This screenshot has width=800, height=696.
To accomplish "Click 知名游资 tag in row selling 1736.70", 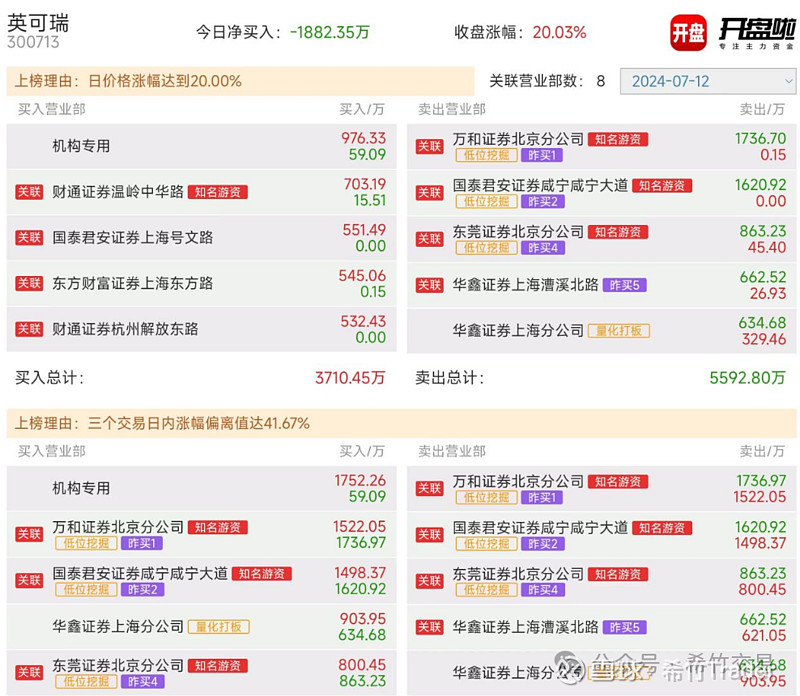I will click(x=618, y=139).
